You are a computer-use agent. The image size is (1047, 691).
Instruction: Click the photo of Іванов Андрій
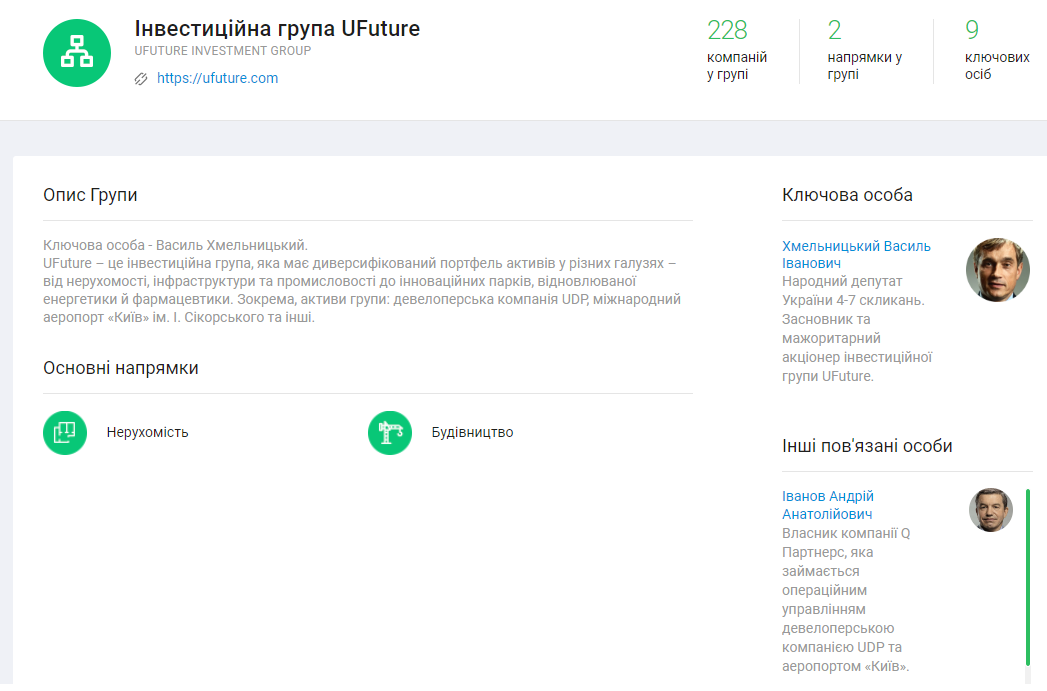(x=990, y=510)
